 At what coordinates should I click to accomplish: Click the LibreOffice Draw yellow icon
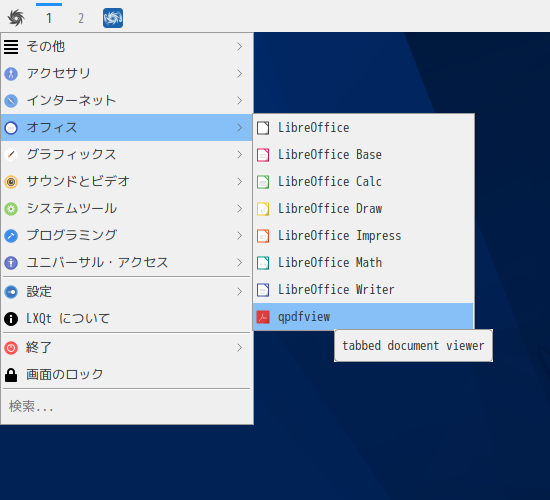click(x=263, y=209)
